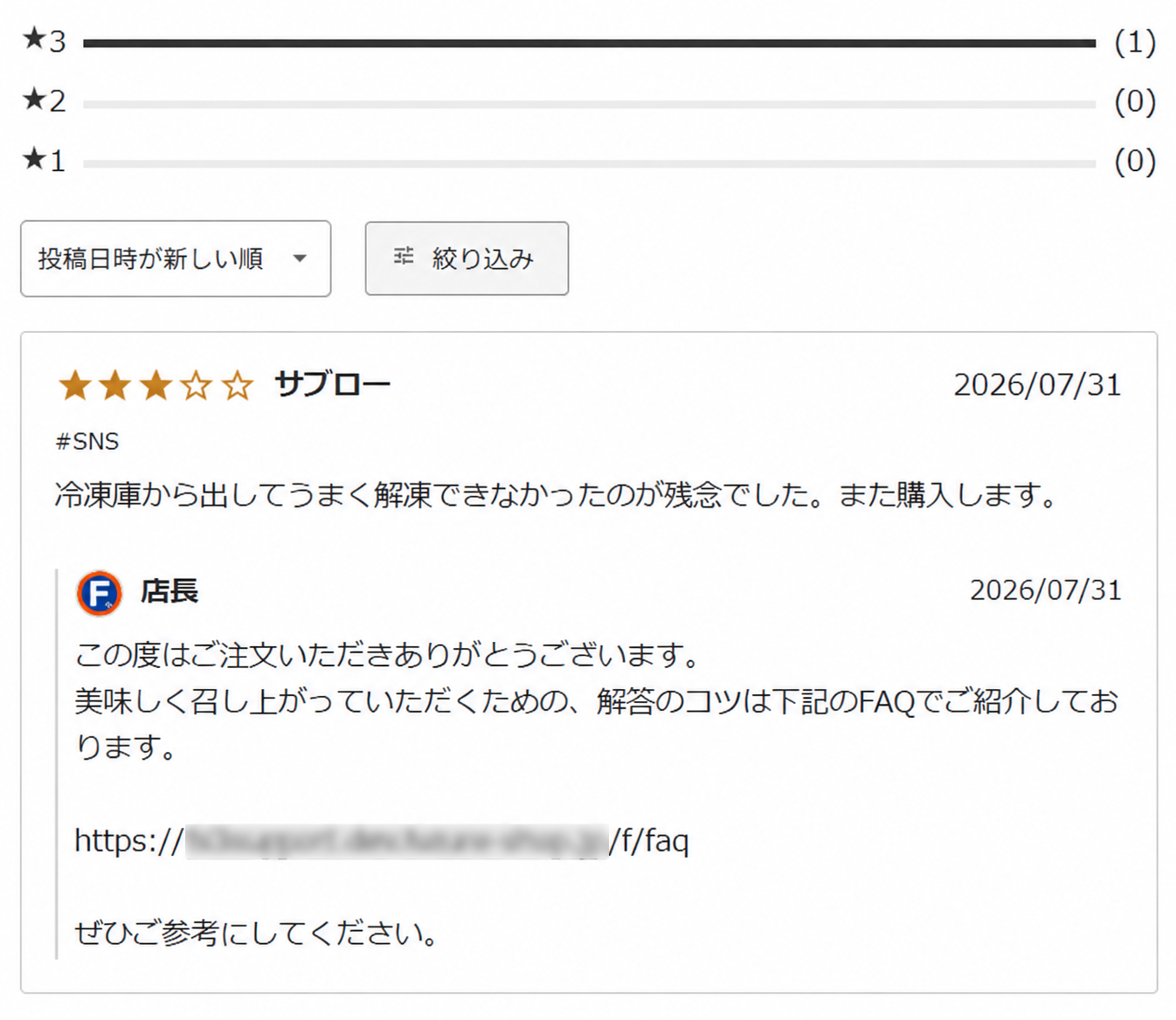
Task: Click the ★3 star label
Action: point(45,40)
